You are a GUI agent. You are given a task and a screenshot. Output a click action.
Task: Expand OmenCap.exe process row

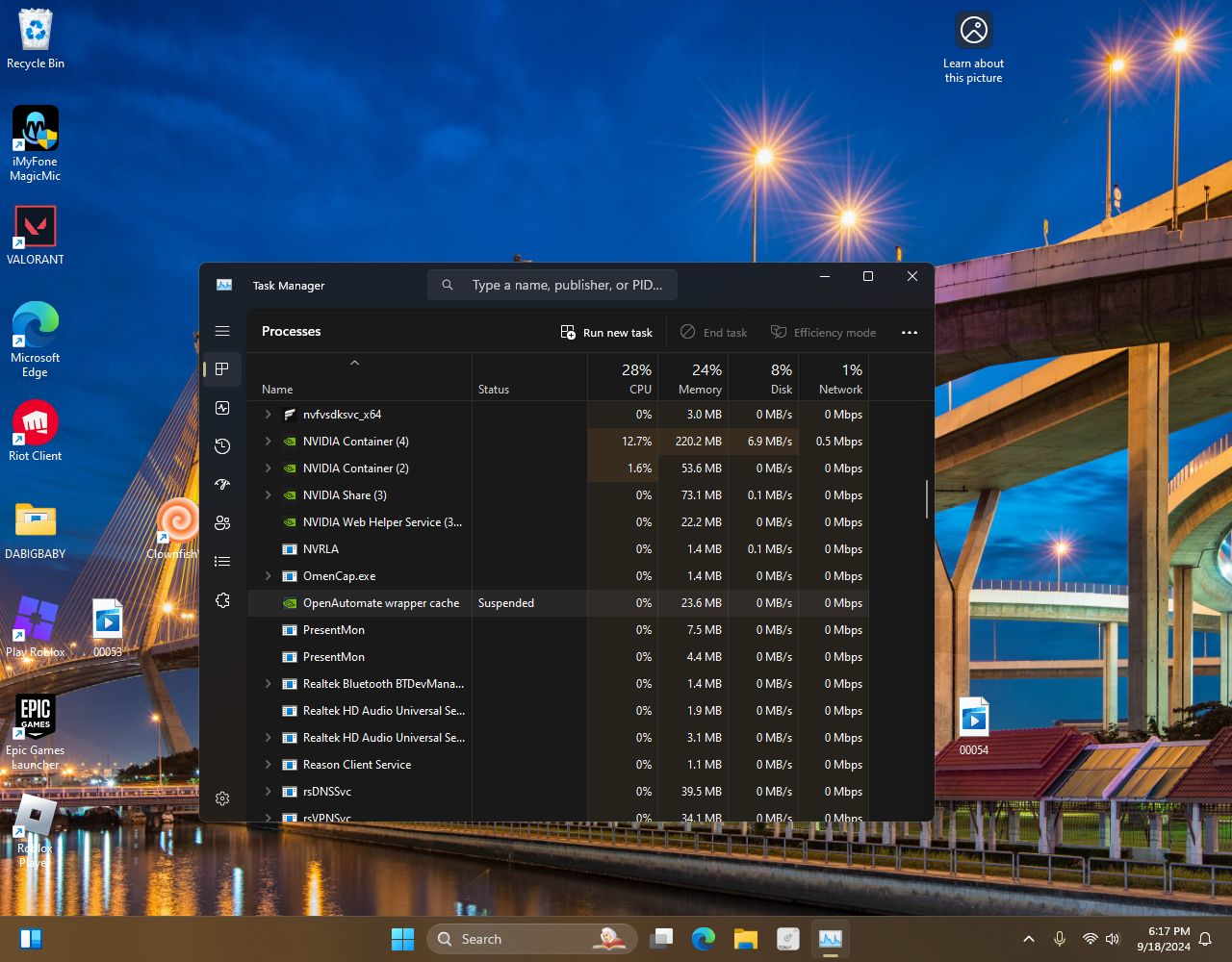coord(269,576)
